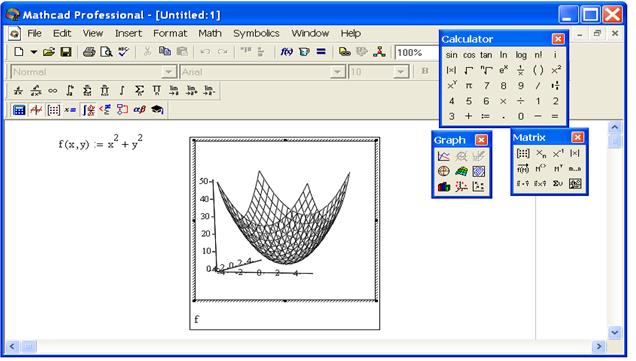Insert the iterated product operator
Screen dimensions: 636x361
point(157,90)
